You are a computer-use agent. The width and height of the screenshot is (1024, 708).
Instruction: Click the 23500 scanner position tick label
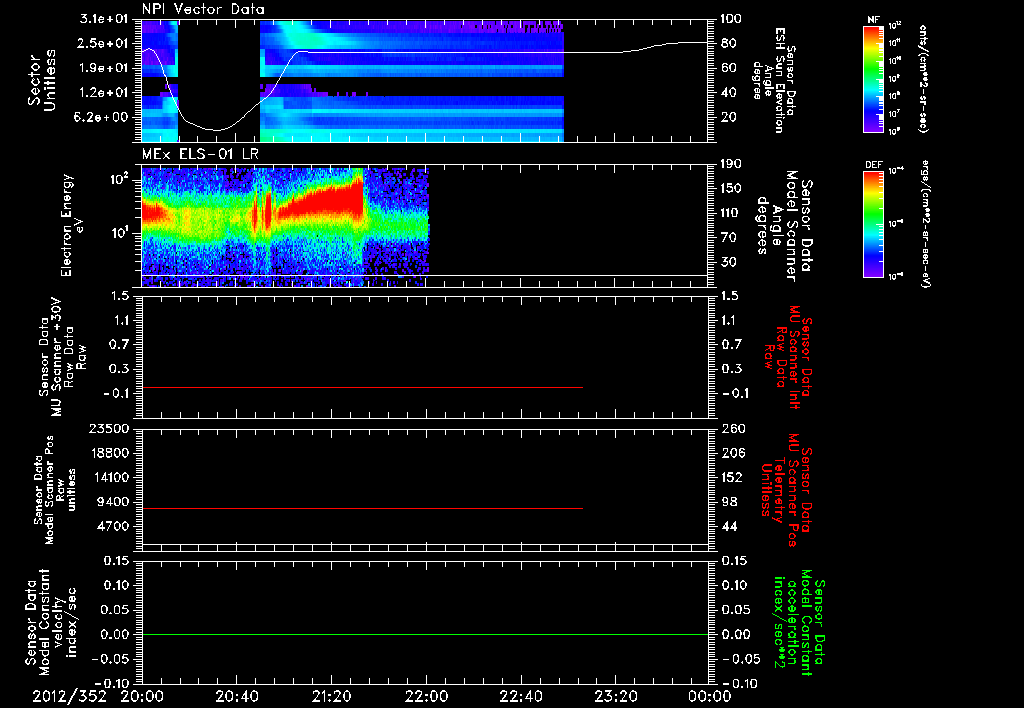coord(108,429)
